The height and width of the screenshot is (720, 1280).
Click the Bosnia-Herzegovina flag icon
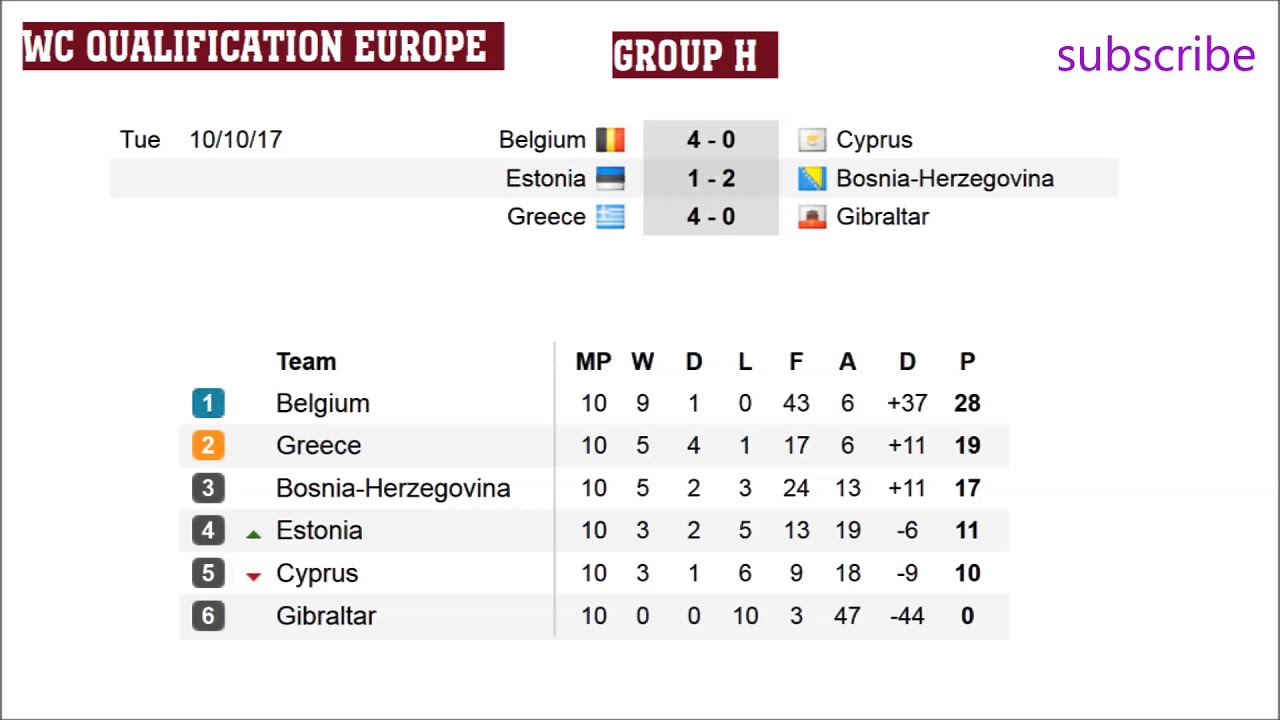812,179
